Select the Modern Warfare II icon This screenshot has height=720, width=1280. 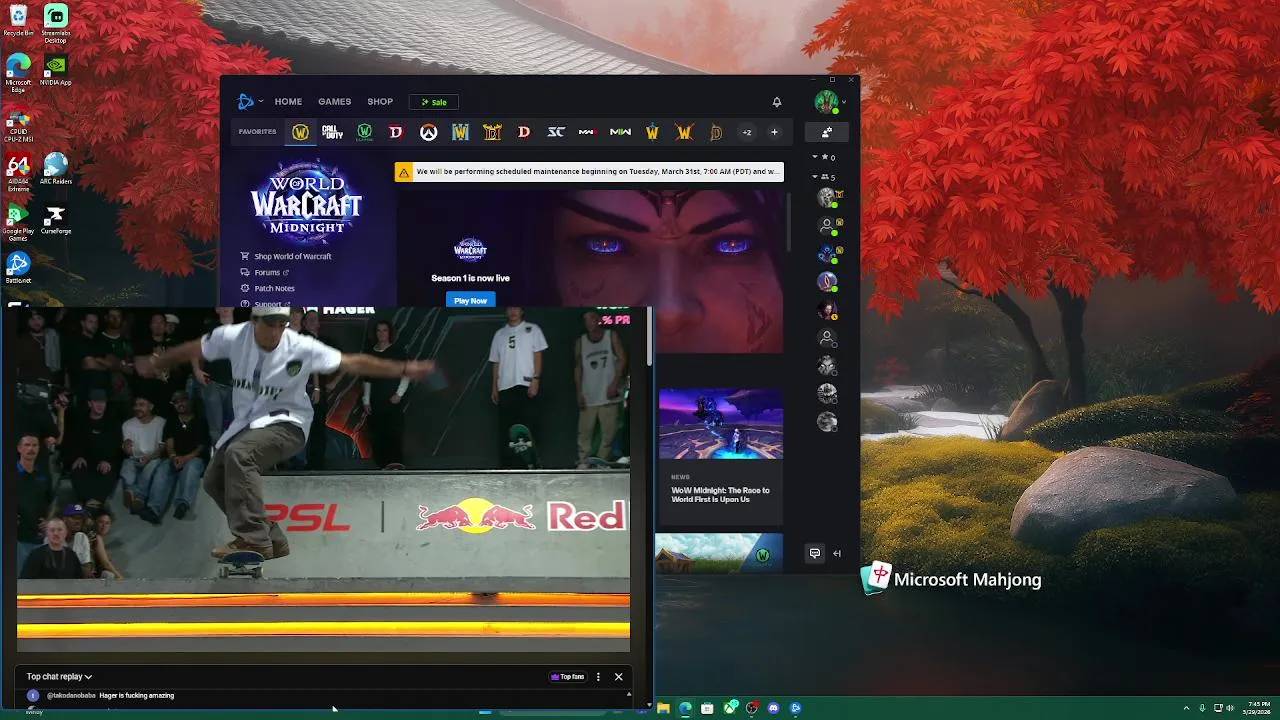pos(620,132)
